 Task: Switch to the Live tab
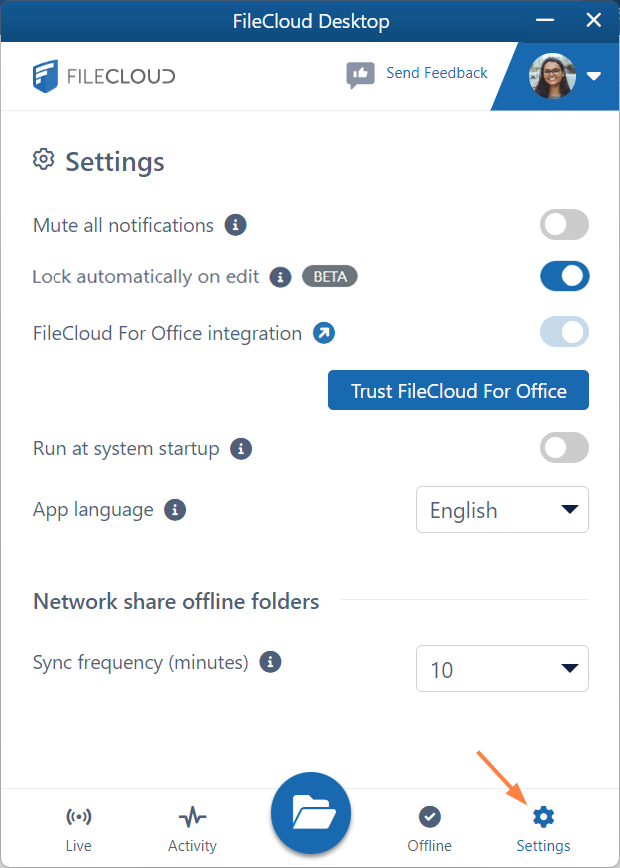(79, 829)
